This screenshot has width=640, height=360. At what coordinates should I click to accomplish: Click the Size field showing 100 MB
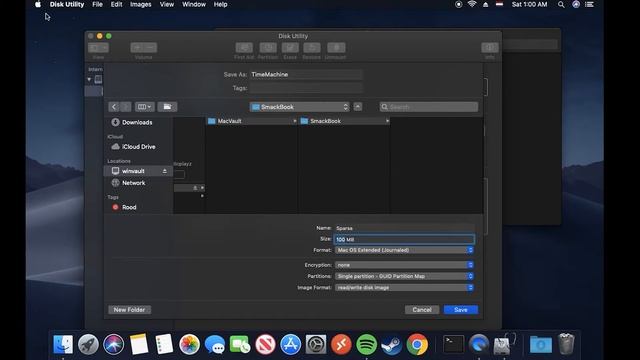404,240
